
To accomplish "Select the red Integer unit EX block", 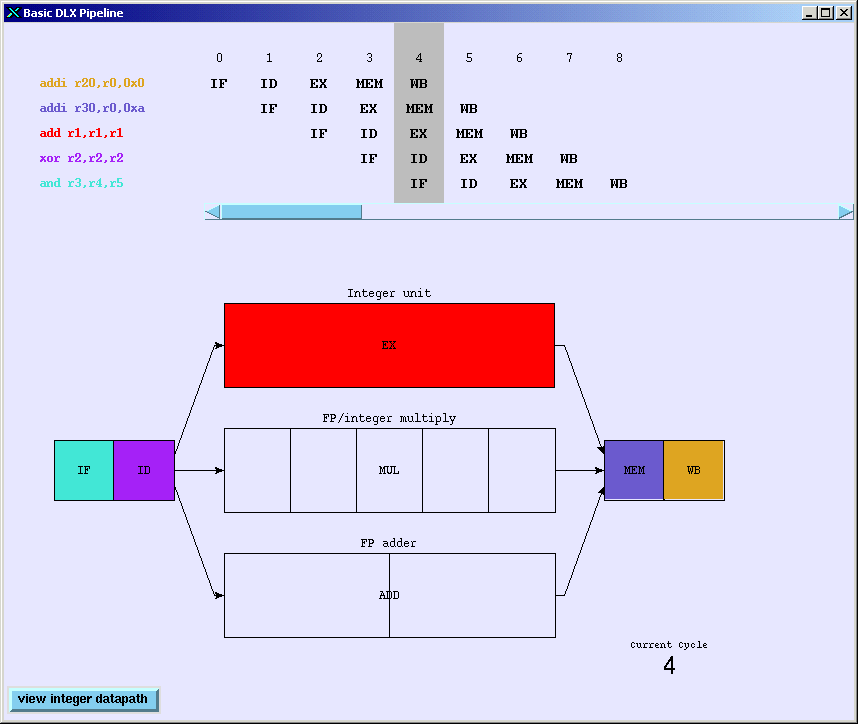I will pyautogui.click(x=389, y=345).
